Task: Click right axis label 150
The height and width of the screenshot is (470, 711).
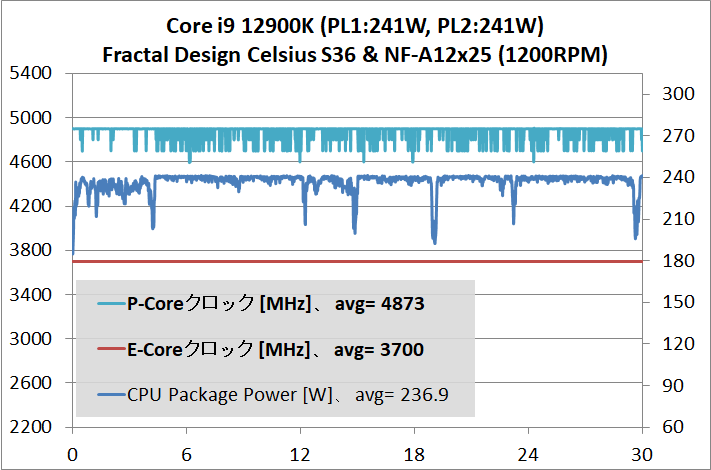Action: 678,302
